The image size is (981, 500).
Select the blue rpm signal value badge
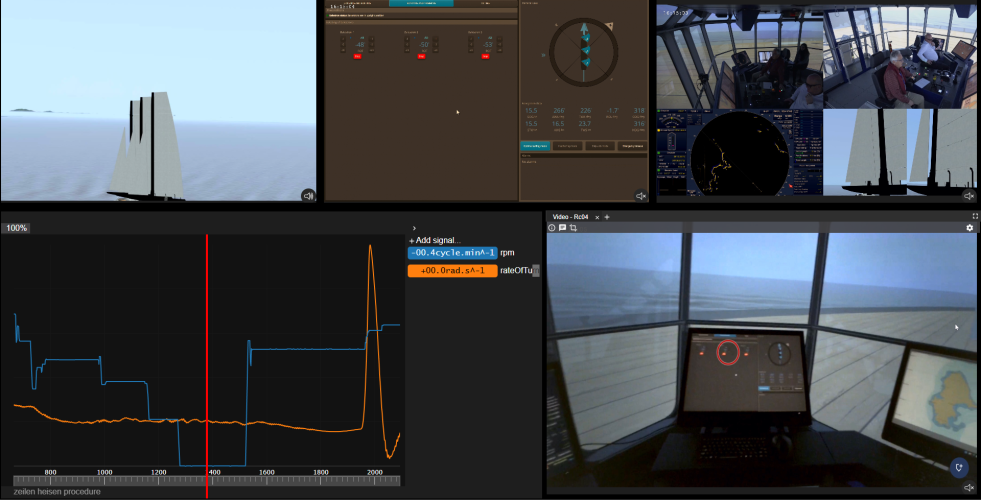tap(452, 253)
